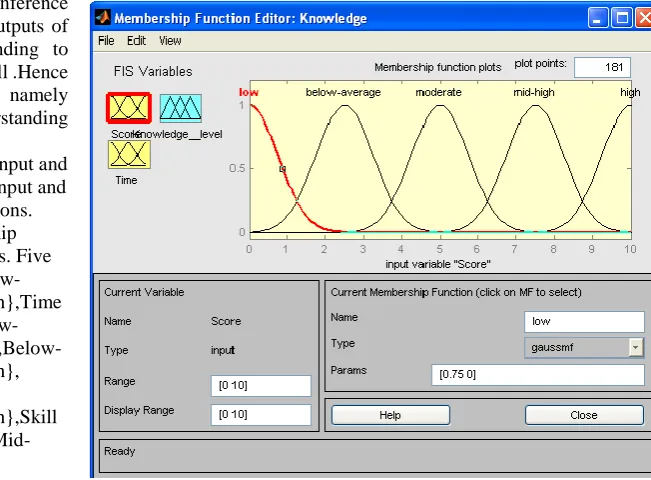651x480 pixels.
Task: Open the Edit menu
Action: coord(136,41)
